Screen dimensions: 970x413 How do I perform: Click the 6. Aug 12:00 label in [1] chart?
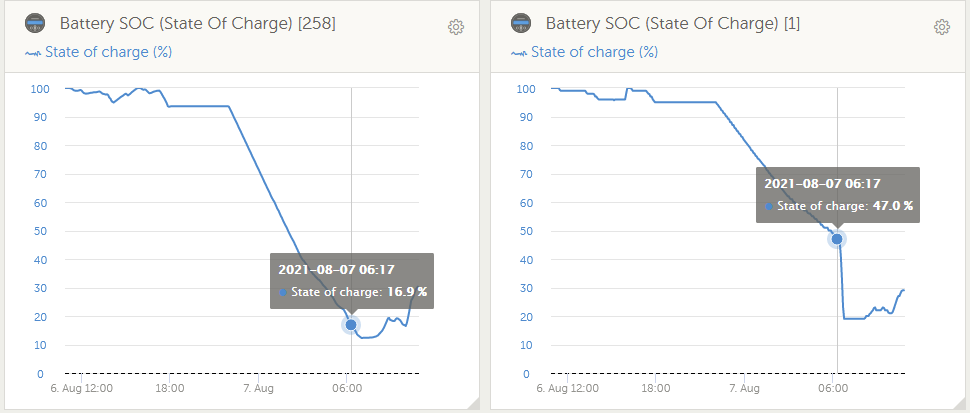(565, 387)
